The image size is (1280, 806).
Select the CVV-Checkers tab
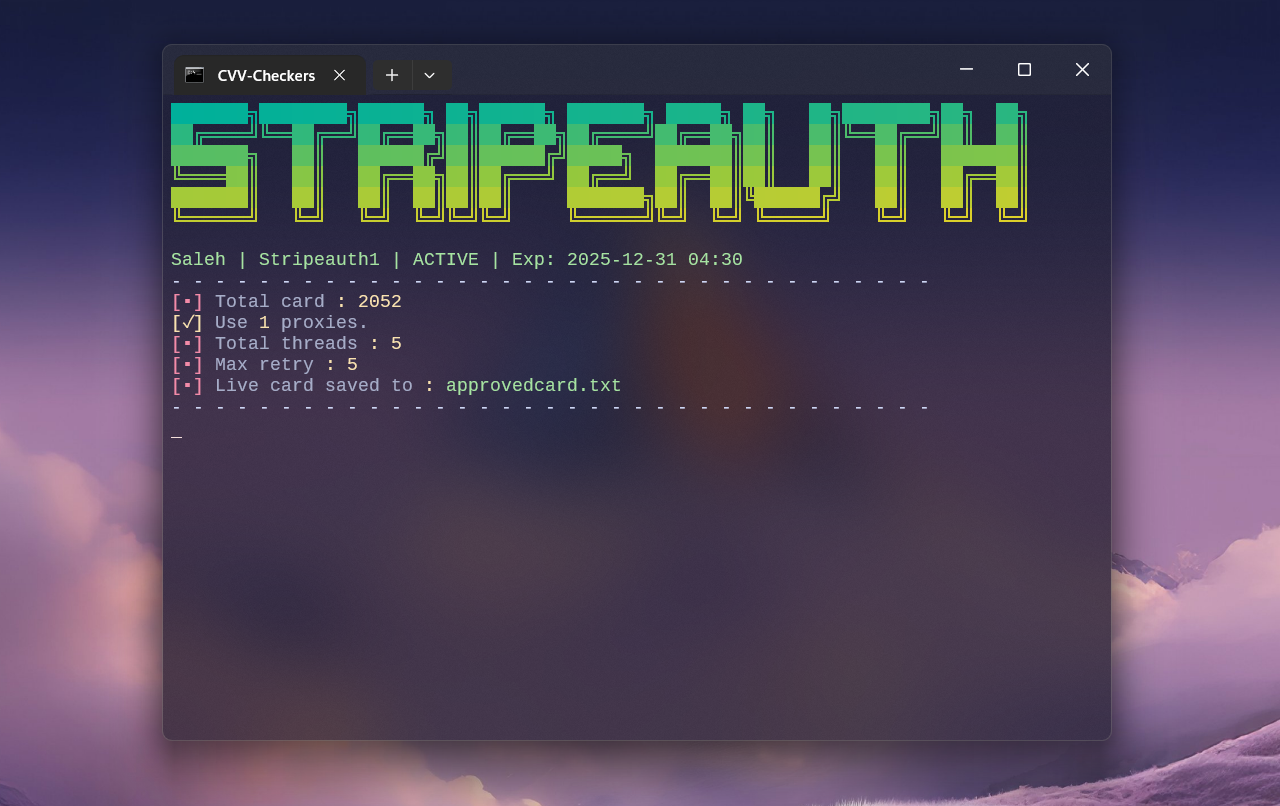pos(268,75)
